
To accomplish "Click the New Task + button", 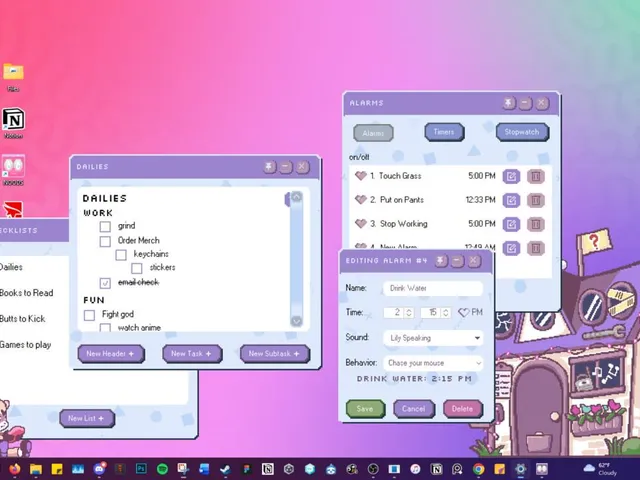I will (192, 353).
